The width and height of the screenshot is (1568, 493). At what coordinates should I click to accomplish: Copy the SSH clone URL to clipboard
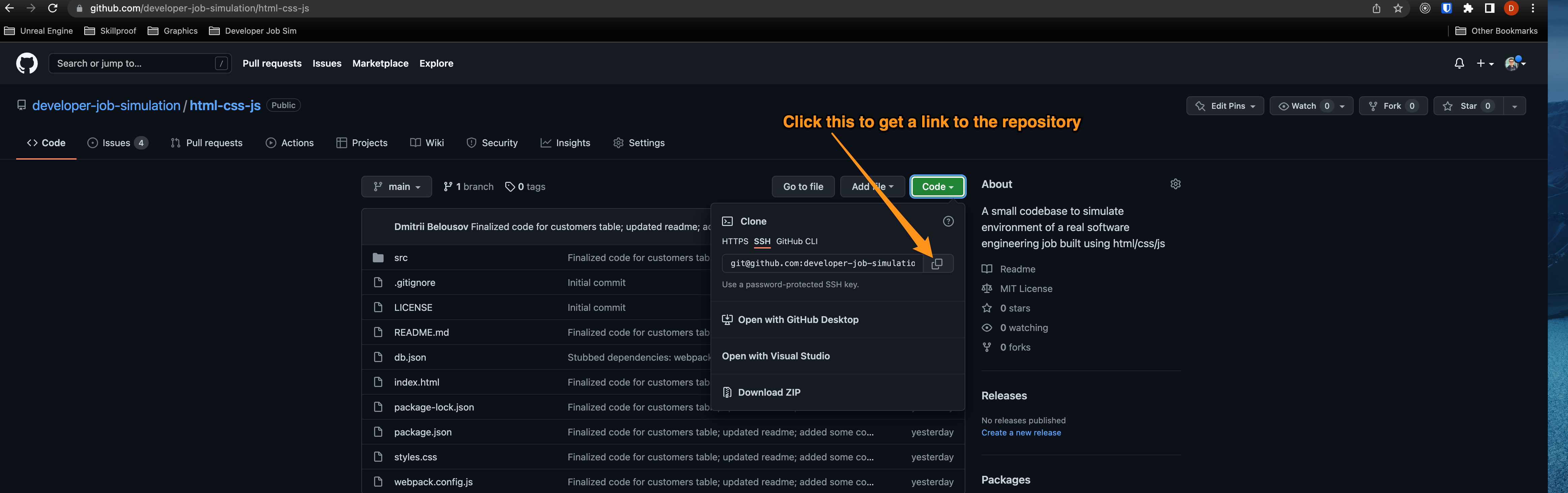pos(937,263)
